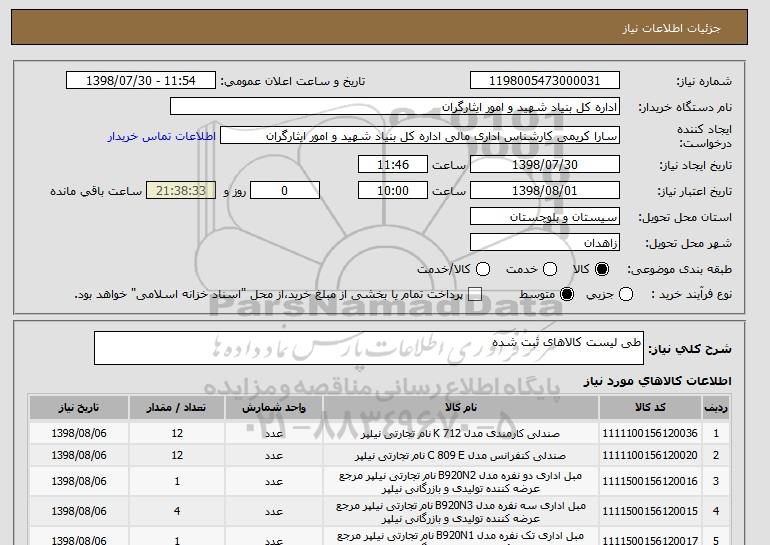
Task: Click the شهر محل تحویل field زاهدان
Action: 545,243
